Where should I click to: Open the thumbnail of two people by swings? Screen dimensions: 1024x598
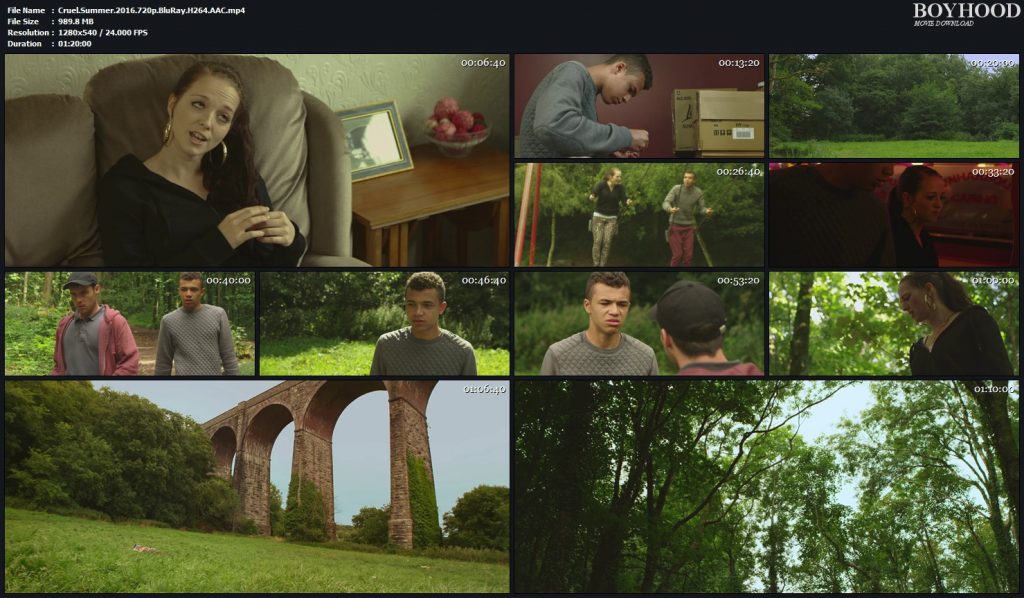(x=639, y=214)
